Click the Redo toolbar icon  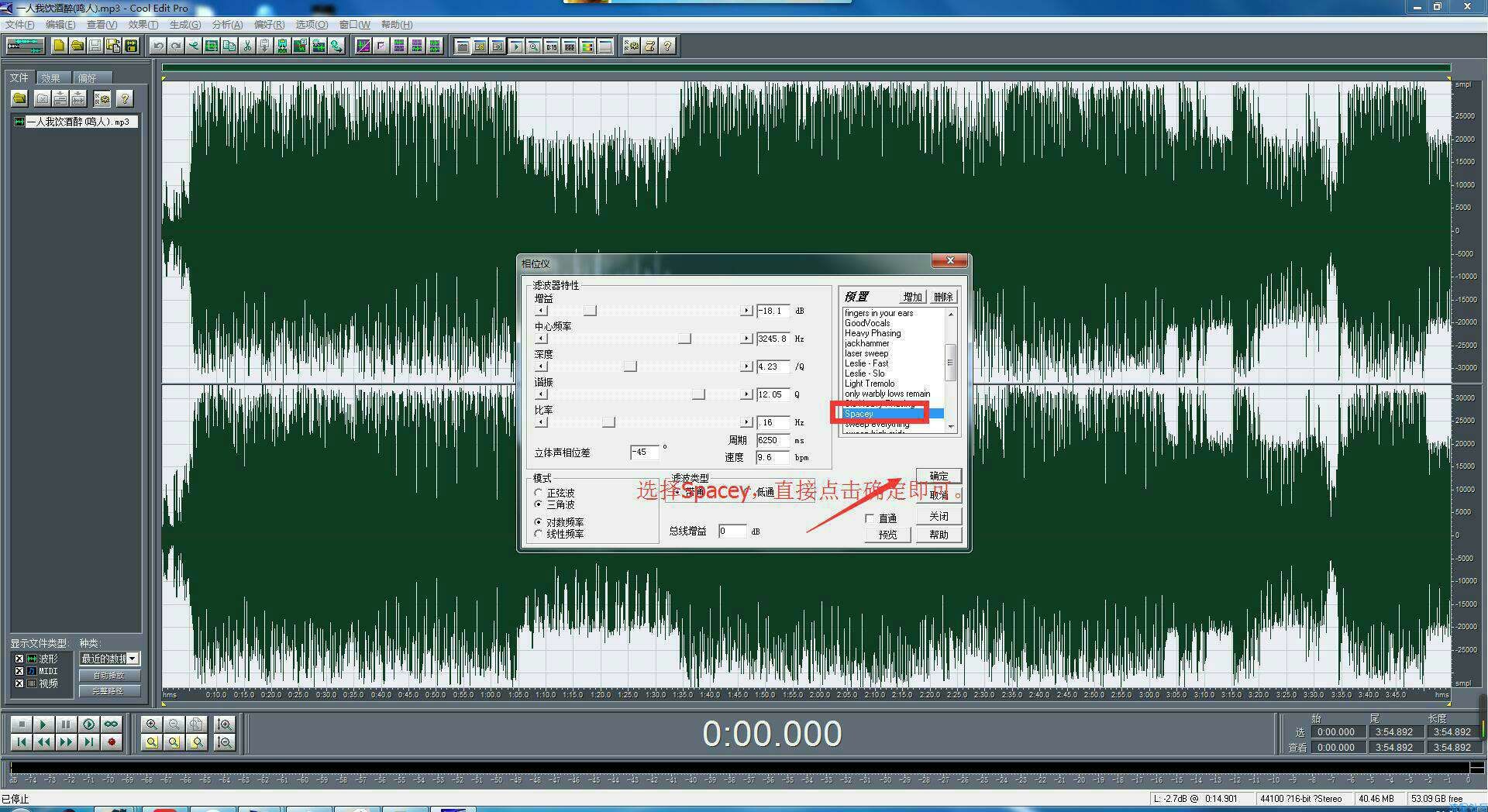pos(176,46)
